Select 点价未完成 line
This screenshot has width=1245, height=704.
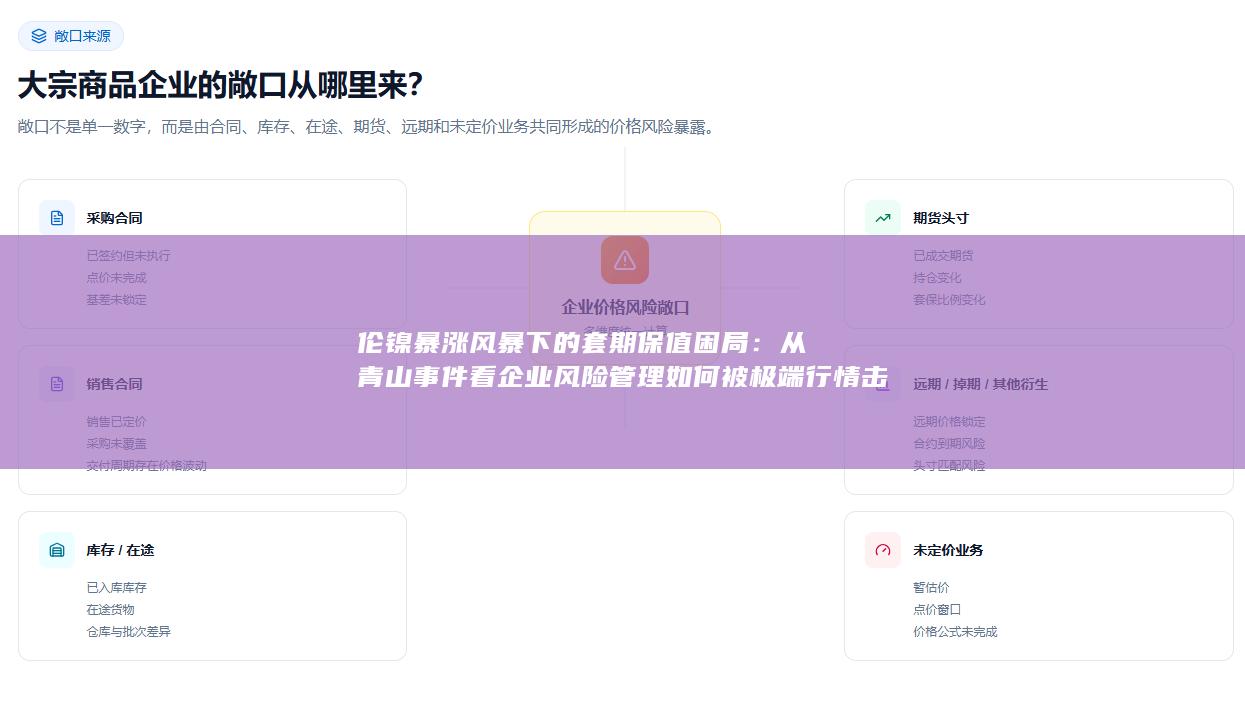point(117,277)
